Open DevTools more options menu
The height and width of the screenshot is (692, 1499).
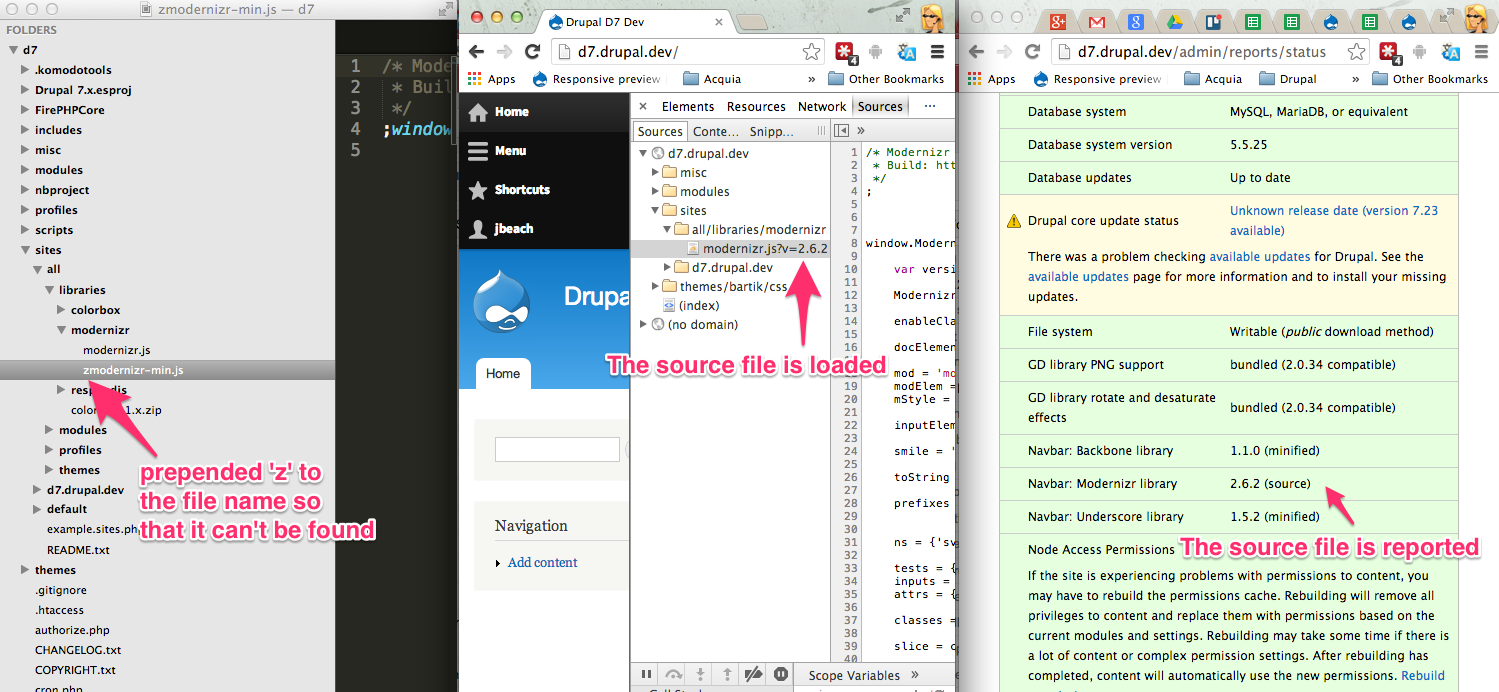pos(930,106)
